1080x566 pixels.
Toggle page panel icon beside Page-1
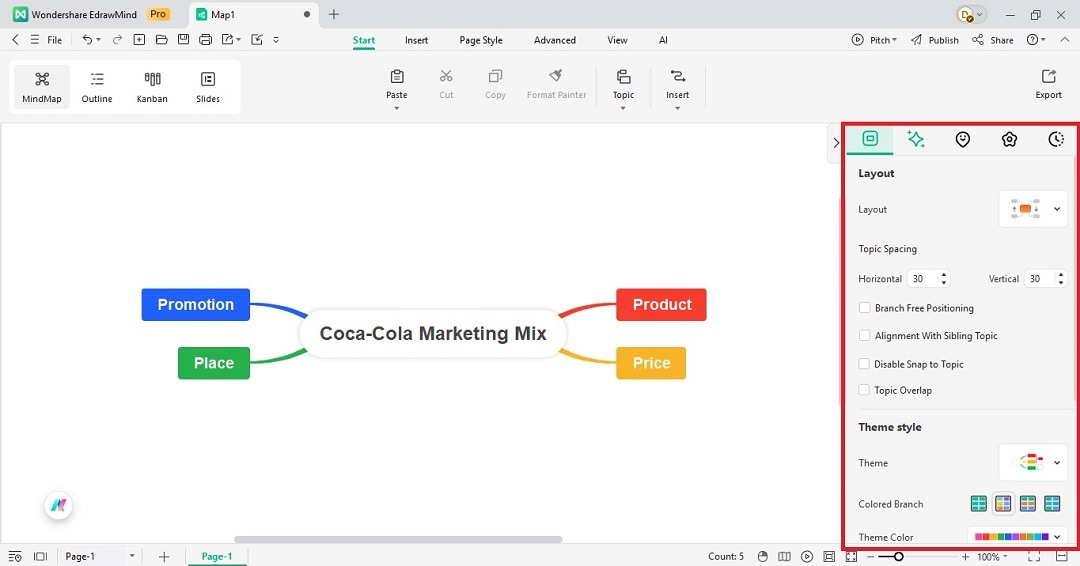click(x=41, y=556)
